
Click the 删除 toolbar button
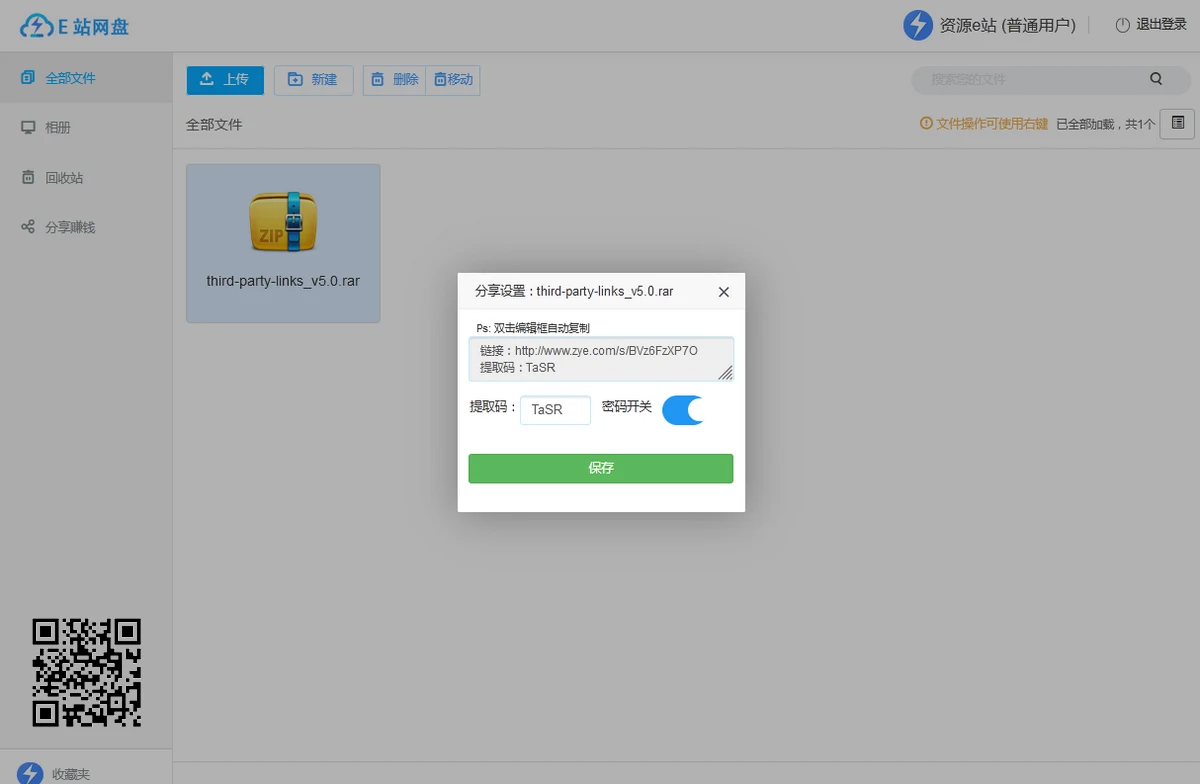tap(395, 80)
